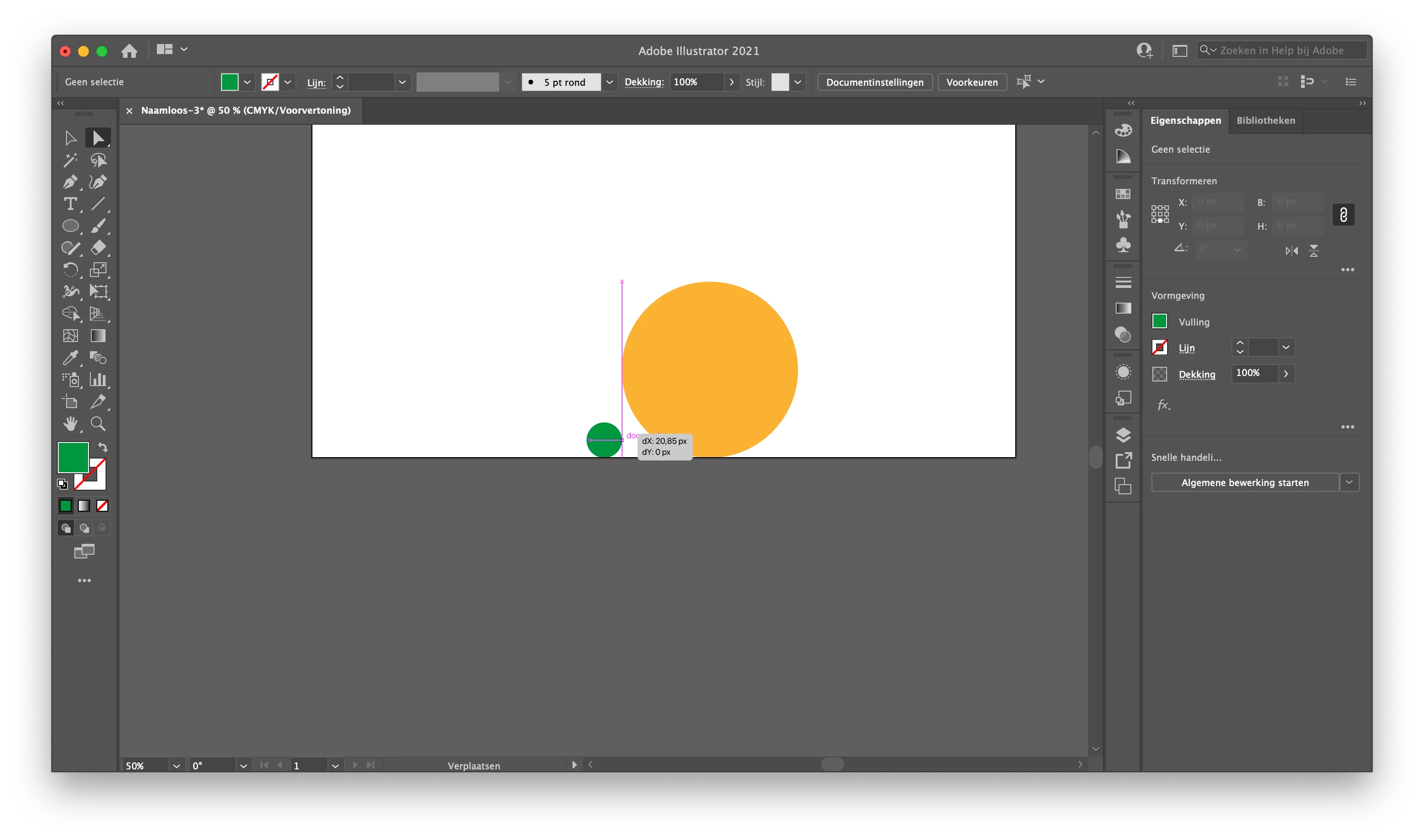Click the green Vulling fill swatch
The image size is (1424, 840).
[x=1159, y=321]
